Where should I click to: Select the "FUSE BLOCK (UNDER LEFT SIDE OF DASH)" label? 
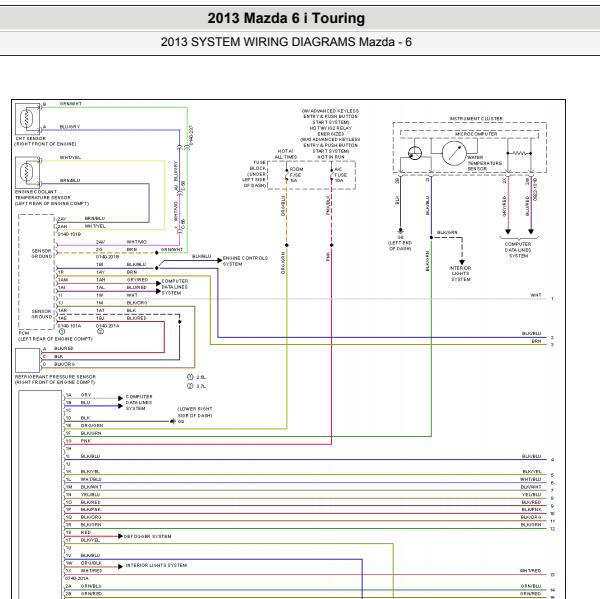(254, 174)
